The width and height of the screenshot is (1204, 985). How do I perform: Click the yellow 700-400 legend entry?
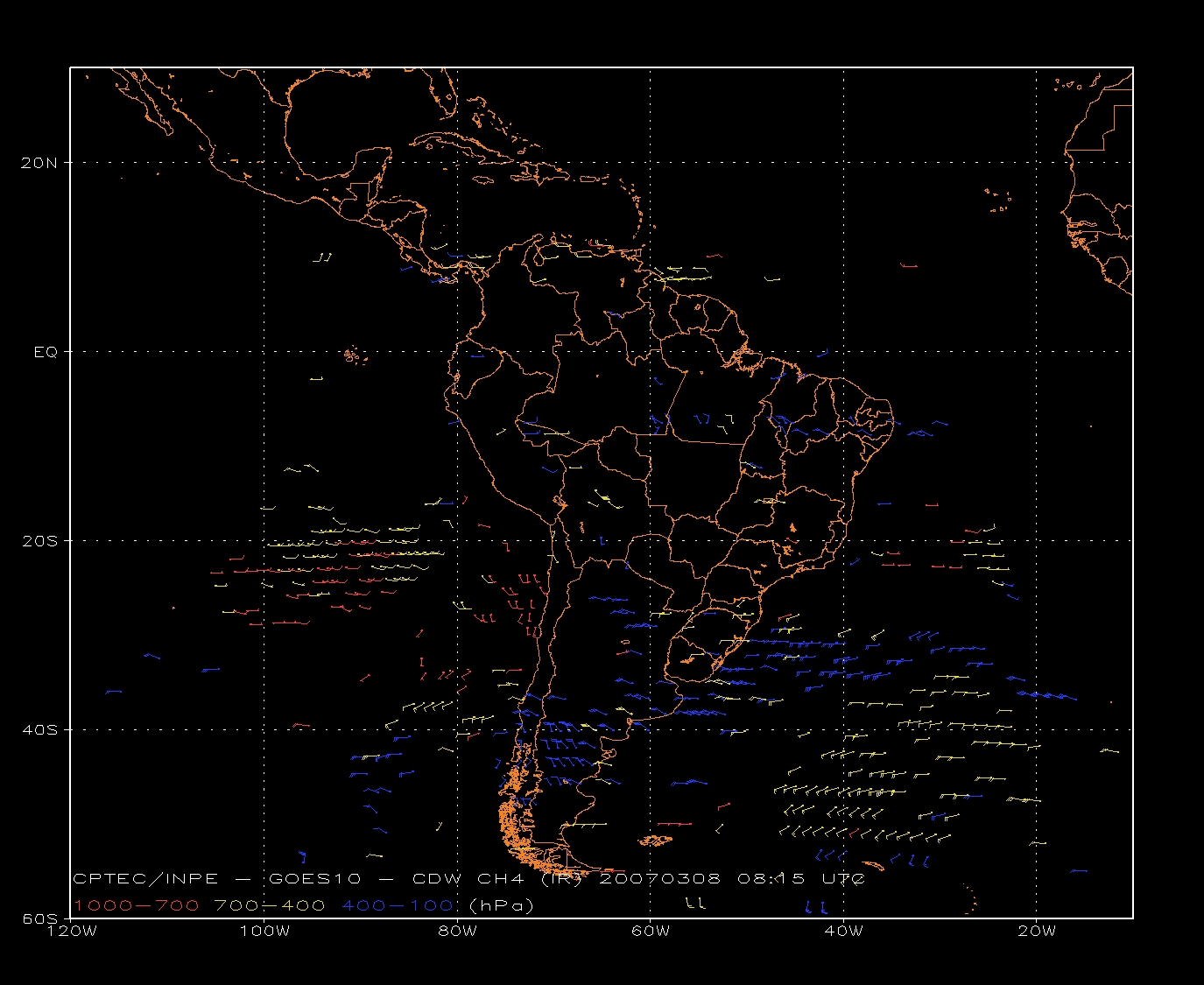(x=270, y=905)
